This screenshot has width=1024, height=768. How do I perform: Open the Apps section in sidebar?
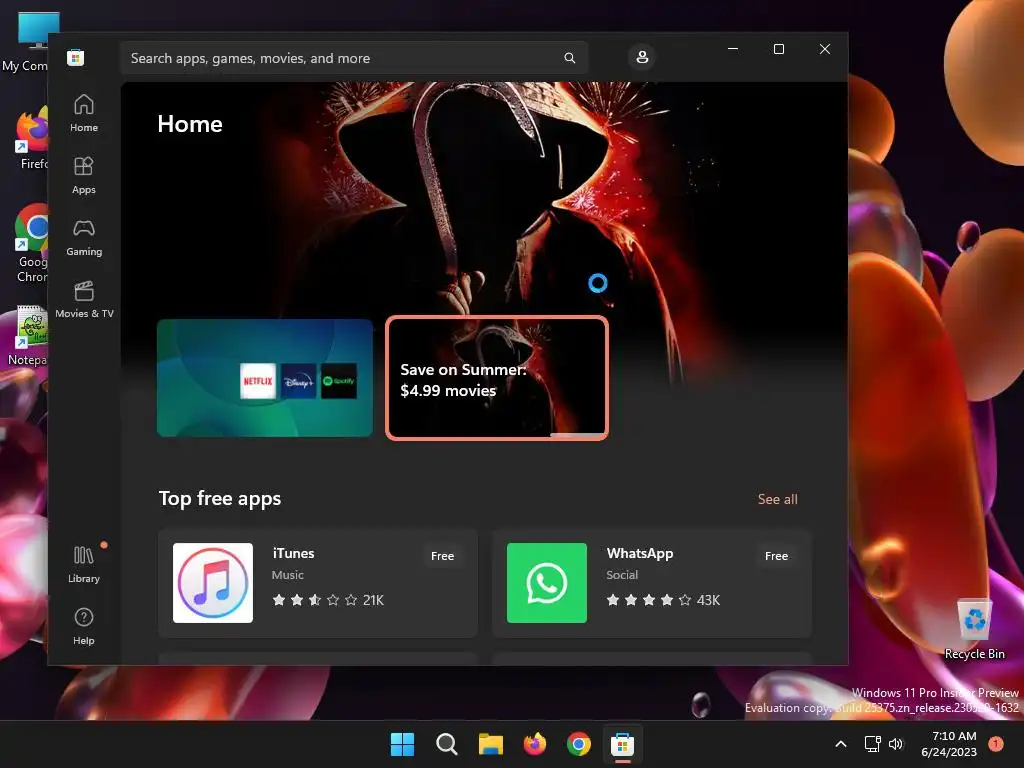[x=84, y=176]
